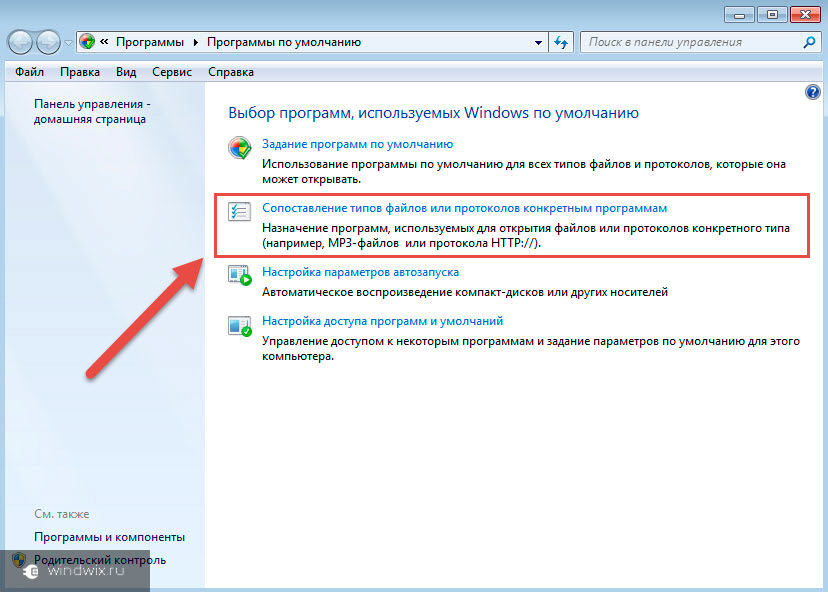Open Настройка параметров автозапуска link

(360, 272)
